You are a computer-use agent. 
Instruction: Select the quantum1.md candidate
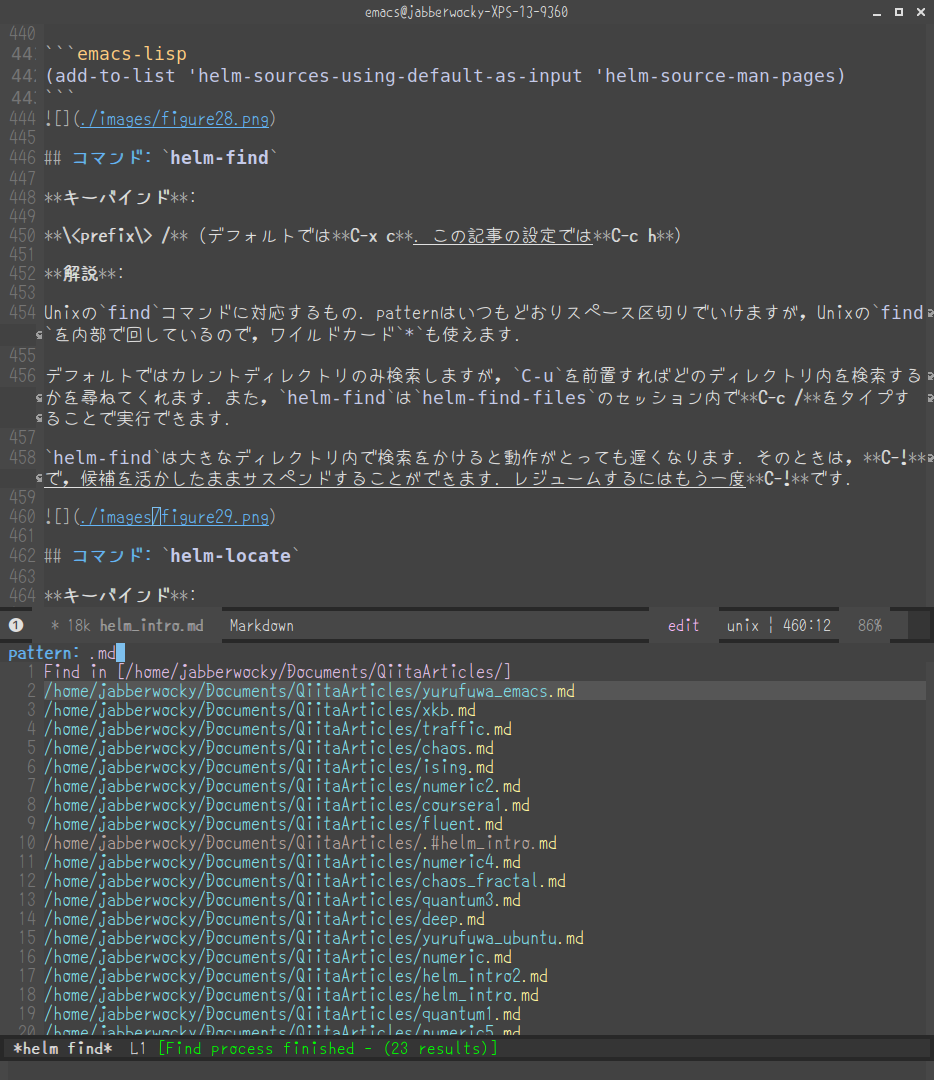282,1014
